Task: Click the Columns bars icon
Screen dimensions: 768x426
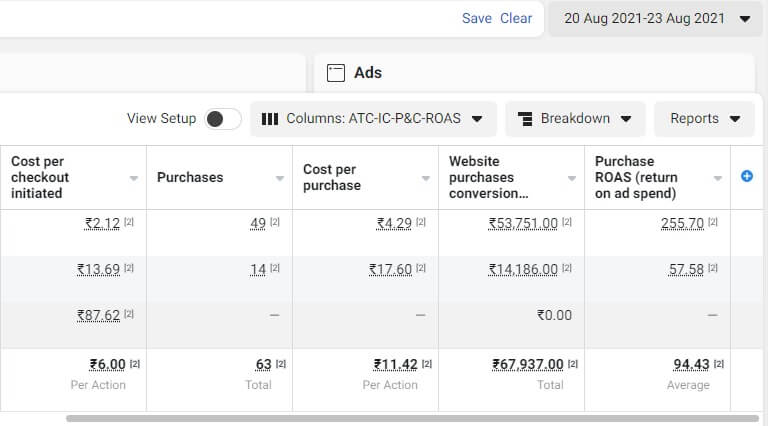Action: coord(269,119)
